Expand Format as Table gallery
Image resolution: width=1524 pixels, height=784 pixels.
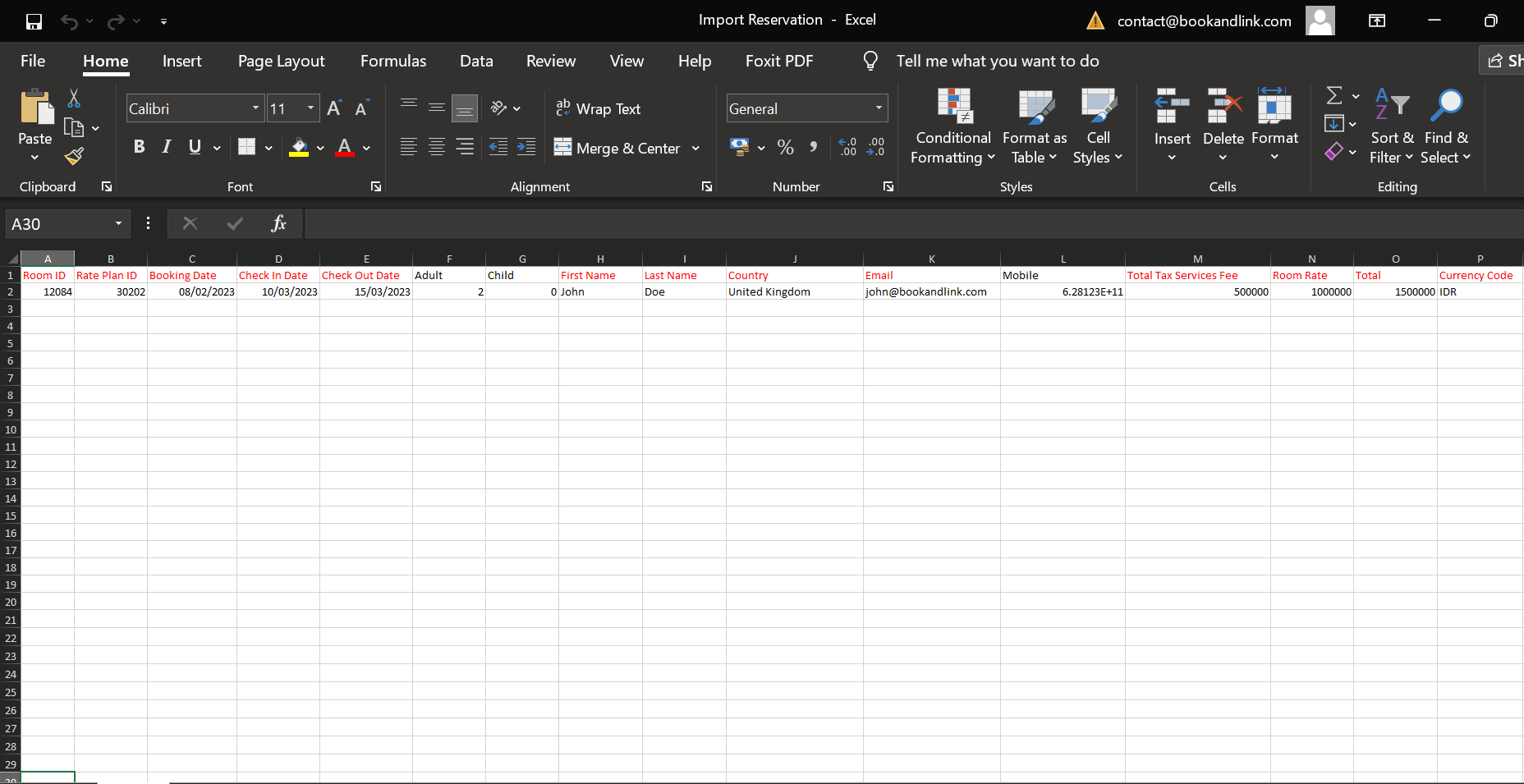(1035, 126)
